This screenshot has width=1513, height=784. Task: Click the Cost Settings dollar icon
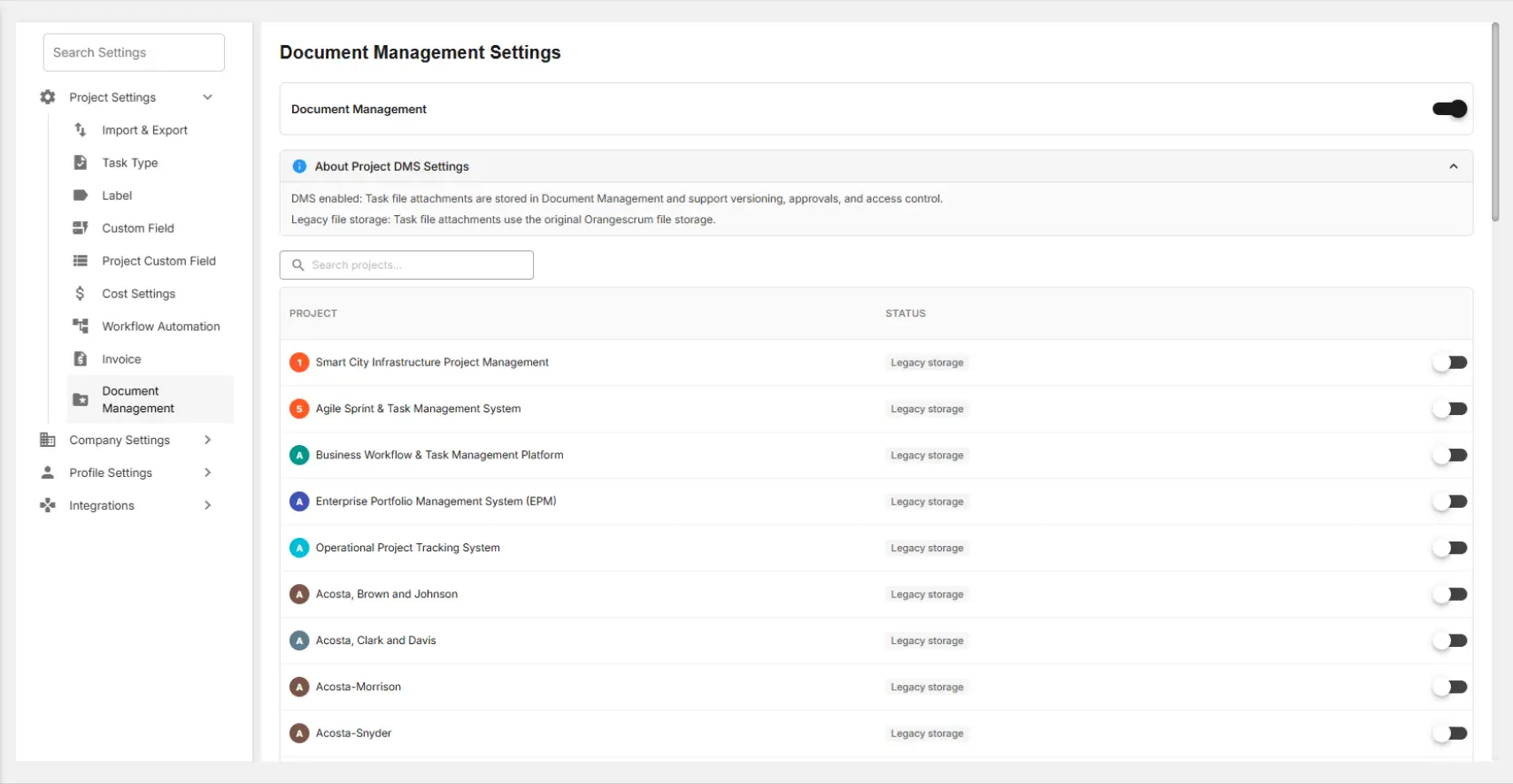coord(81,294)
